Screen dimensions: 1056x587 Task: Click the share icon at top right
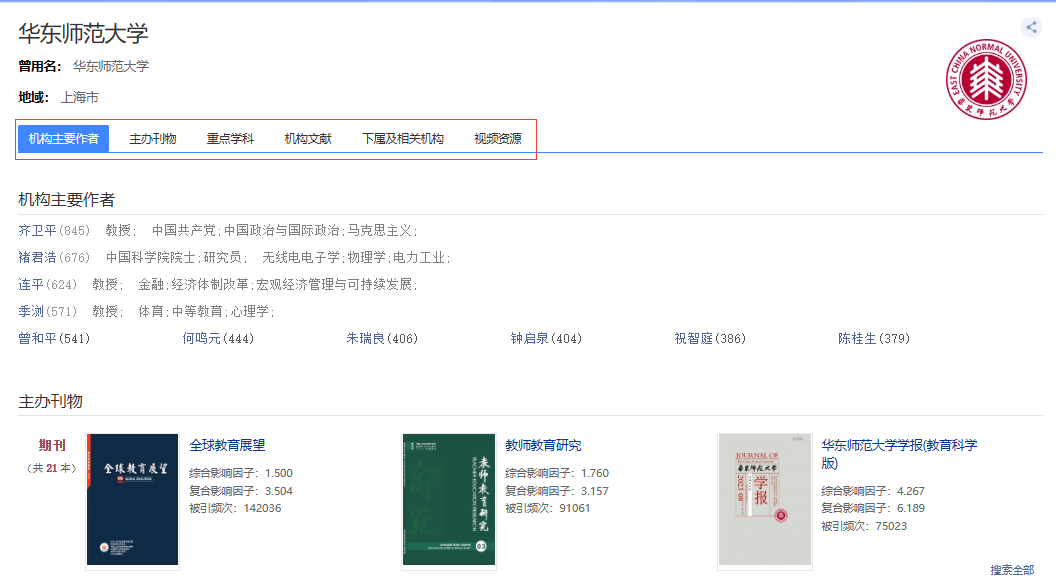coord(1031,28)
